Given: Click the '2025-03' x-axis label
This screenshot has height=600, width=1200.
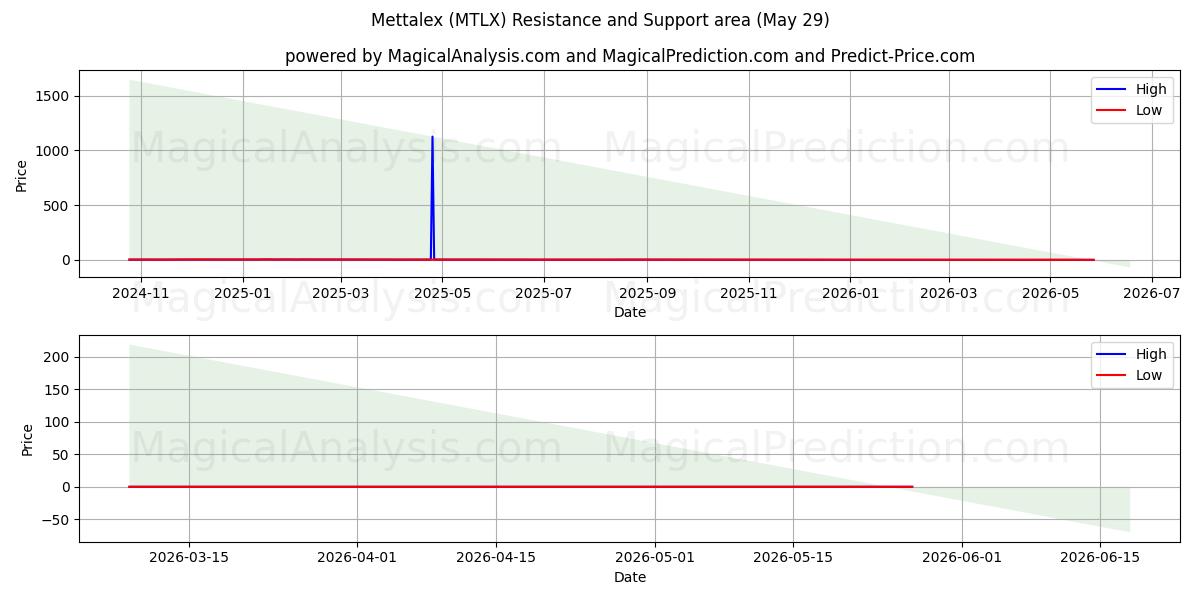Looking at the screenshot, I should pos(341,293).
